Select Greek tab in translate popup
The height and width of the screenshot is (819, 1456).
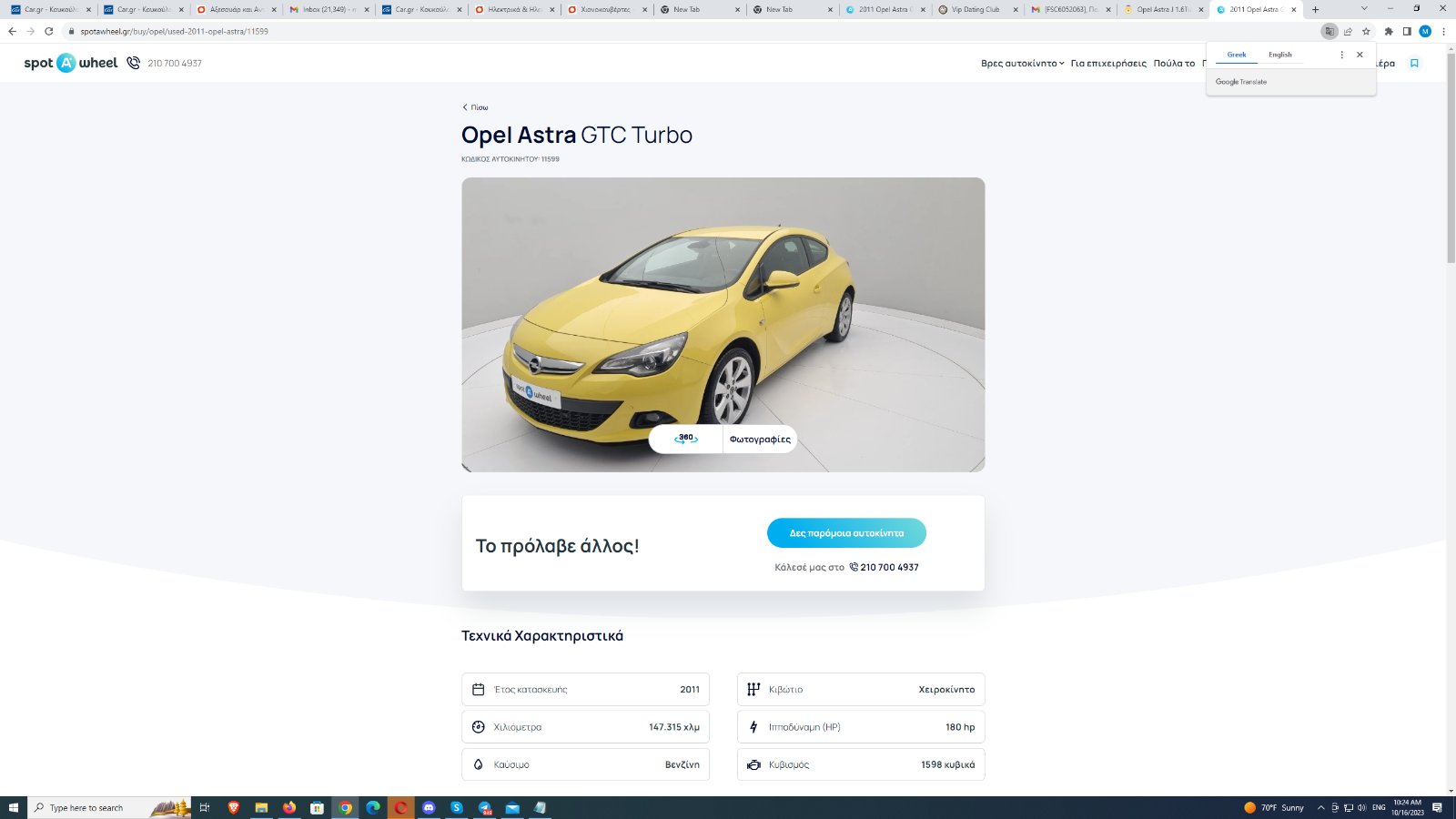[1237, 55]
